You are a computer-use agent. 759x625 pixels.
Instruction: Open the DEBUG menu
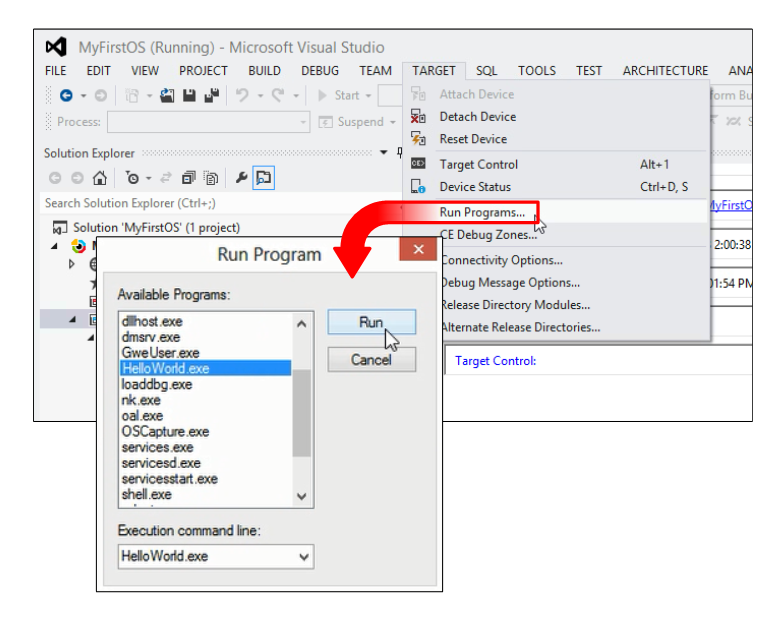320,71
